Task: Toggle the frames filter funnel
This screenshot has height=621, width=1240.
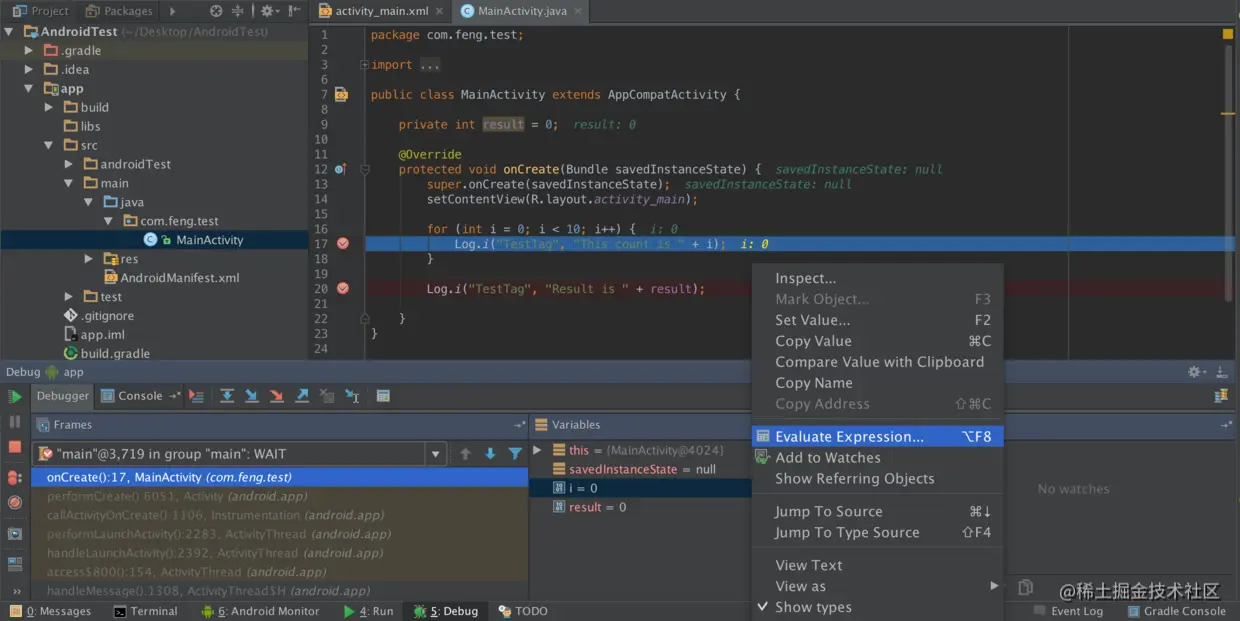Action: click(515, 454)
